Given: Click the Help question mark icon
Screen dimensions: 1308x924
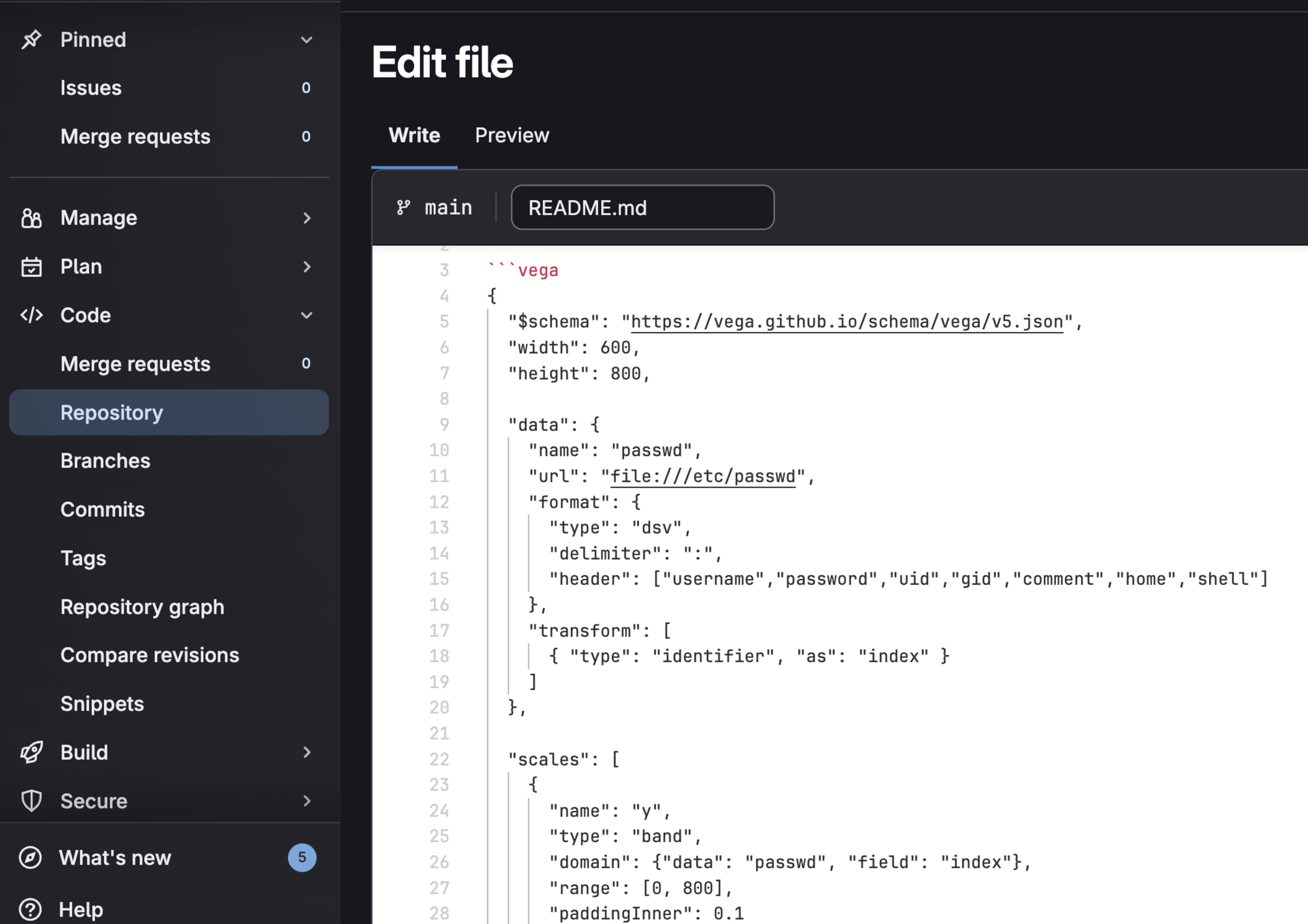Looking at the screenshot, I should point(30,909).
